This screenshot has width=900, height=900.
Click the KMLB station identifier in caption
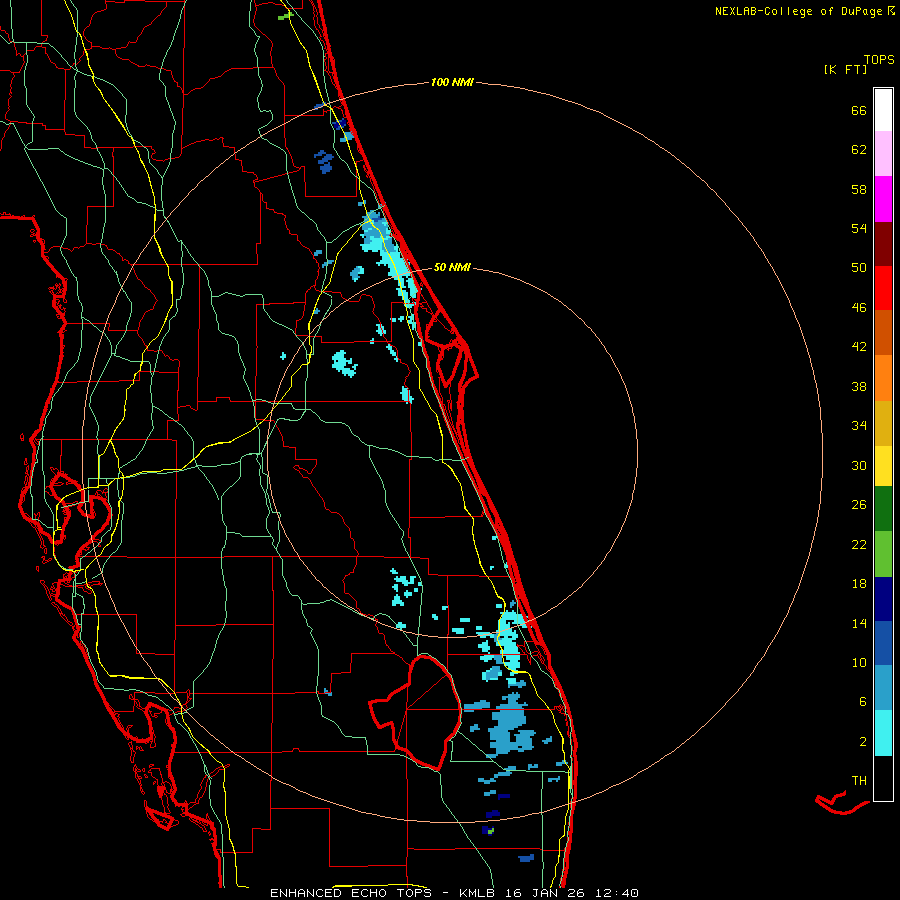coord(479,893)
